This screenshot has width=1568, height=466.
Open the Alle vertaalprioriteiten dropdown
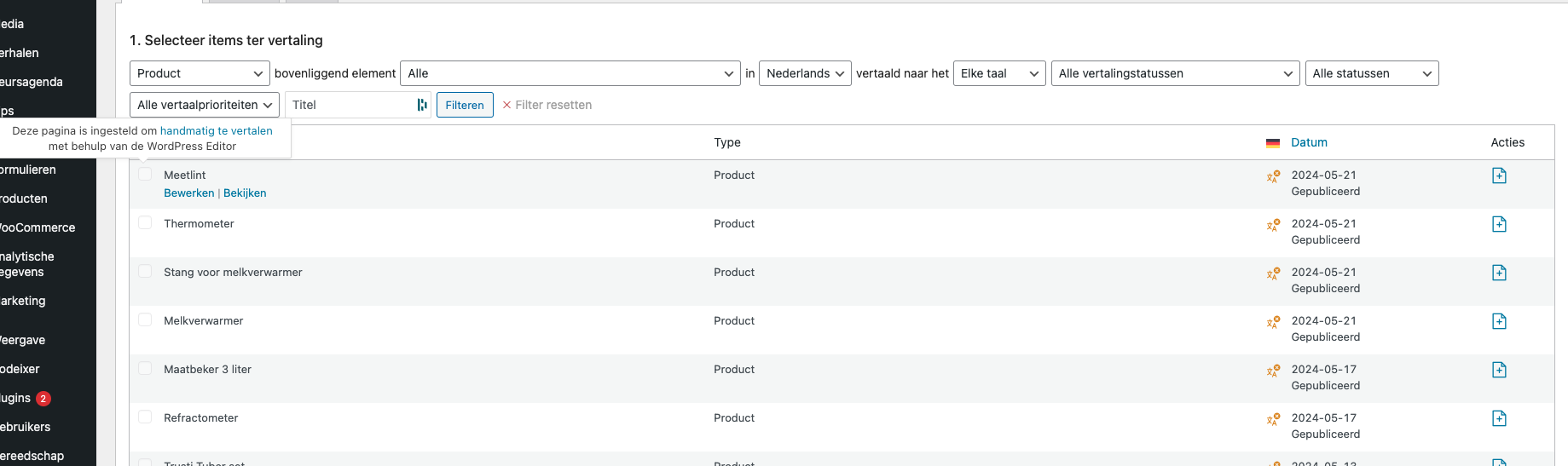tap(205, 105)
